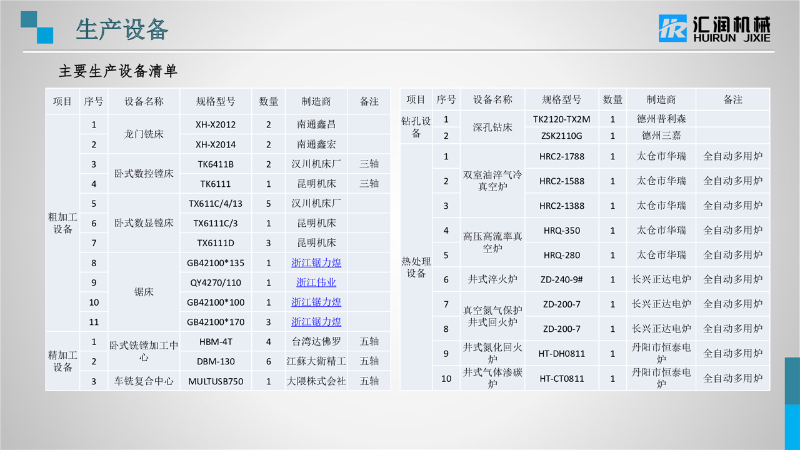The height and width of the screenshot is (450, 800).
Task: Select the equipment name 卧式铣镗加工中心
Action: point(144,351)
